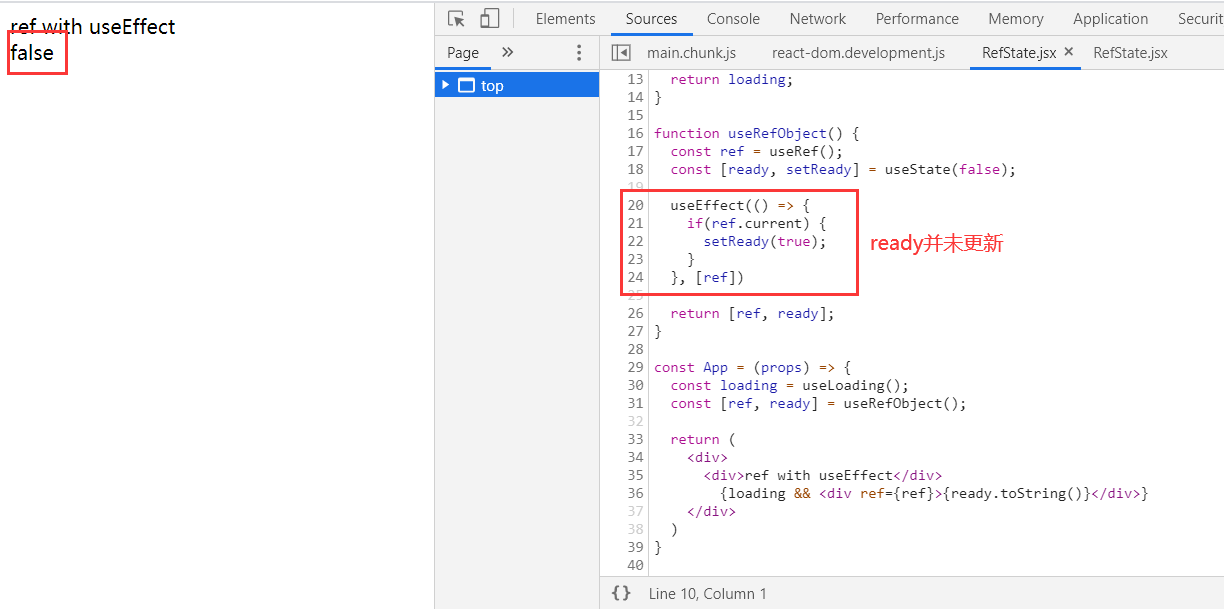Pretty print with the braces icon

click(x=621, y=593)
